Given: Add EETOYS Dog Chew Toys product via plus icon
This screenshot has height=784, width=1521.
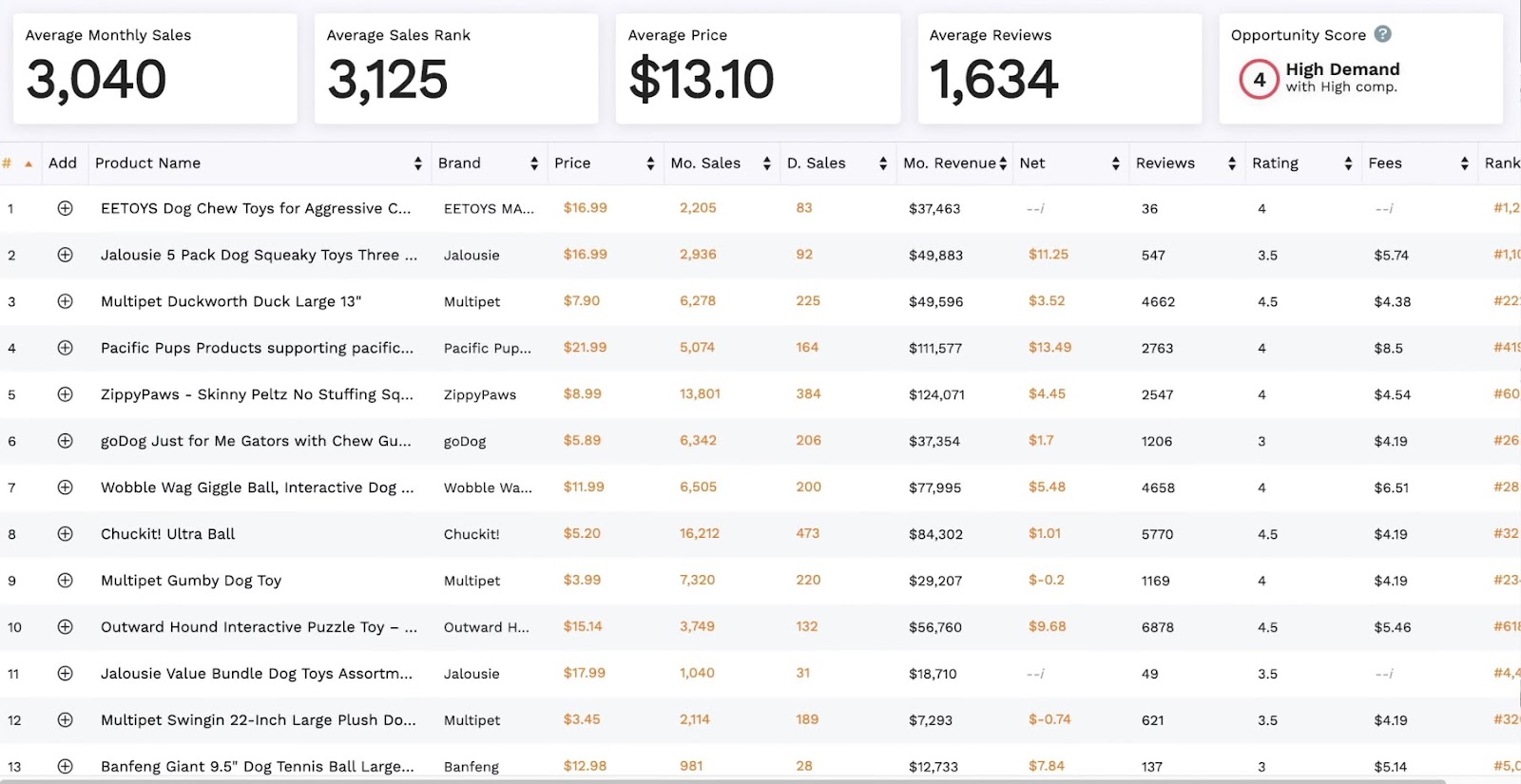Looking at the screenshot, I should pyautogui.click(x=65, y=208).
